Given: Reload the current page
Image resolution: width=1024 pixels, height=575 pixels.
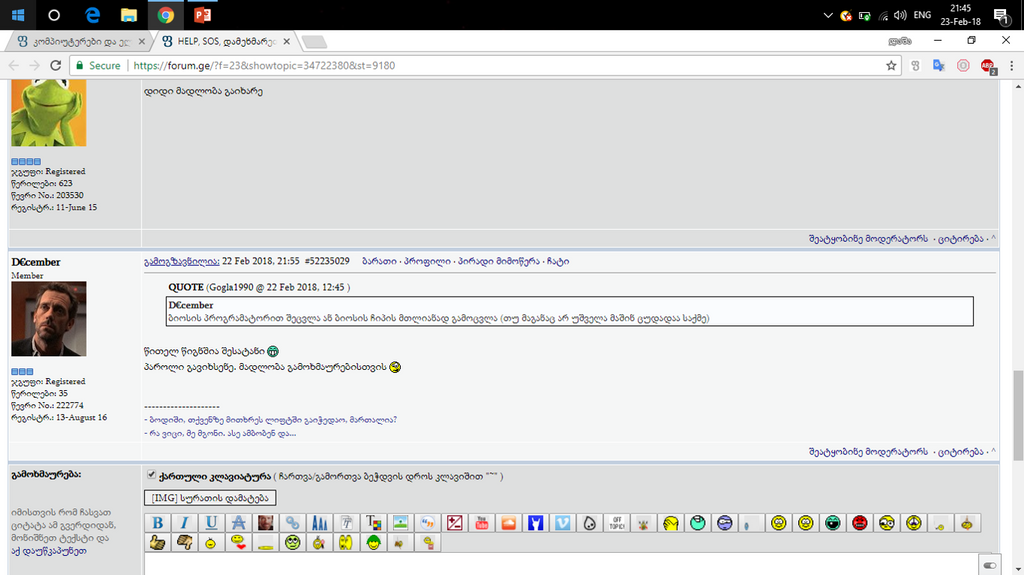Looking at the screenshot, I should (x=56, y=65).
